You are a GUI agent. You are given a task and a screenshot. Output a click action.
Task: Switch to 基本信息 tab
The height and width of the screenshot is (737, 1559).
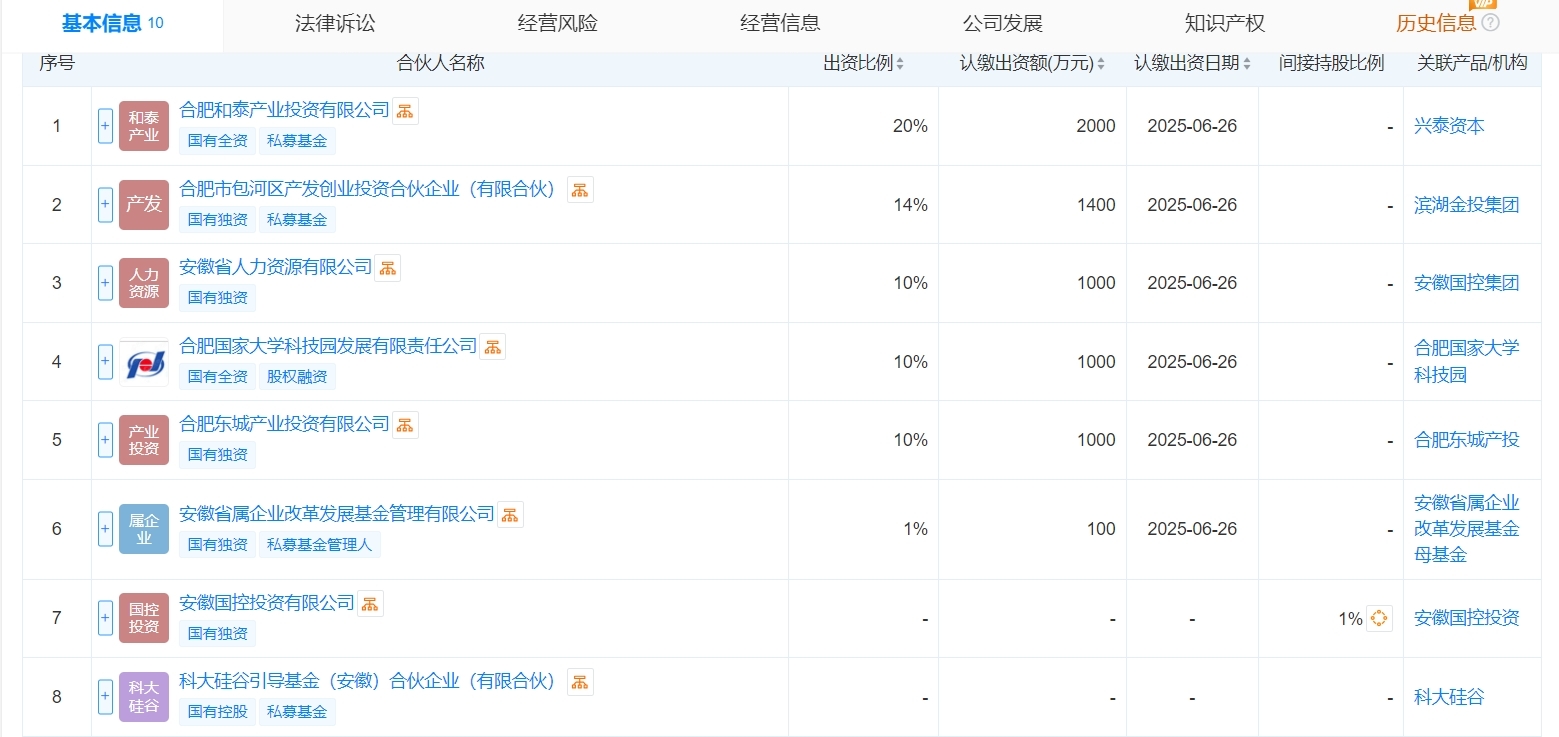112,24
